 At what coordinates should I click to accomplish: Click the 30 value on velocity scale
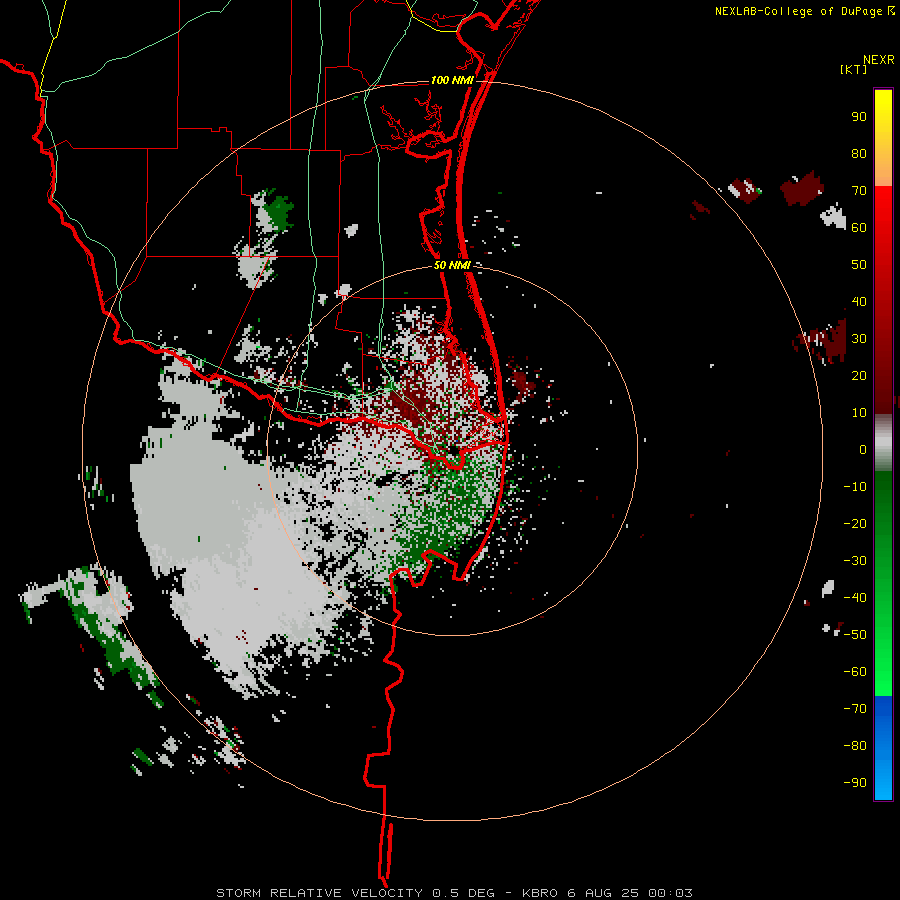pyautogui.click(x=859, y=339)
